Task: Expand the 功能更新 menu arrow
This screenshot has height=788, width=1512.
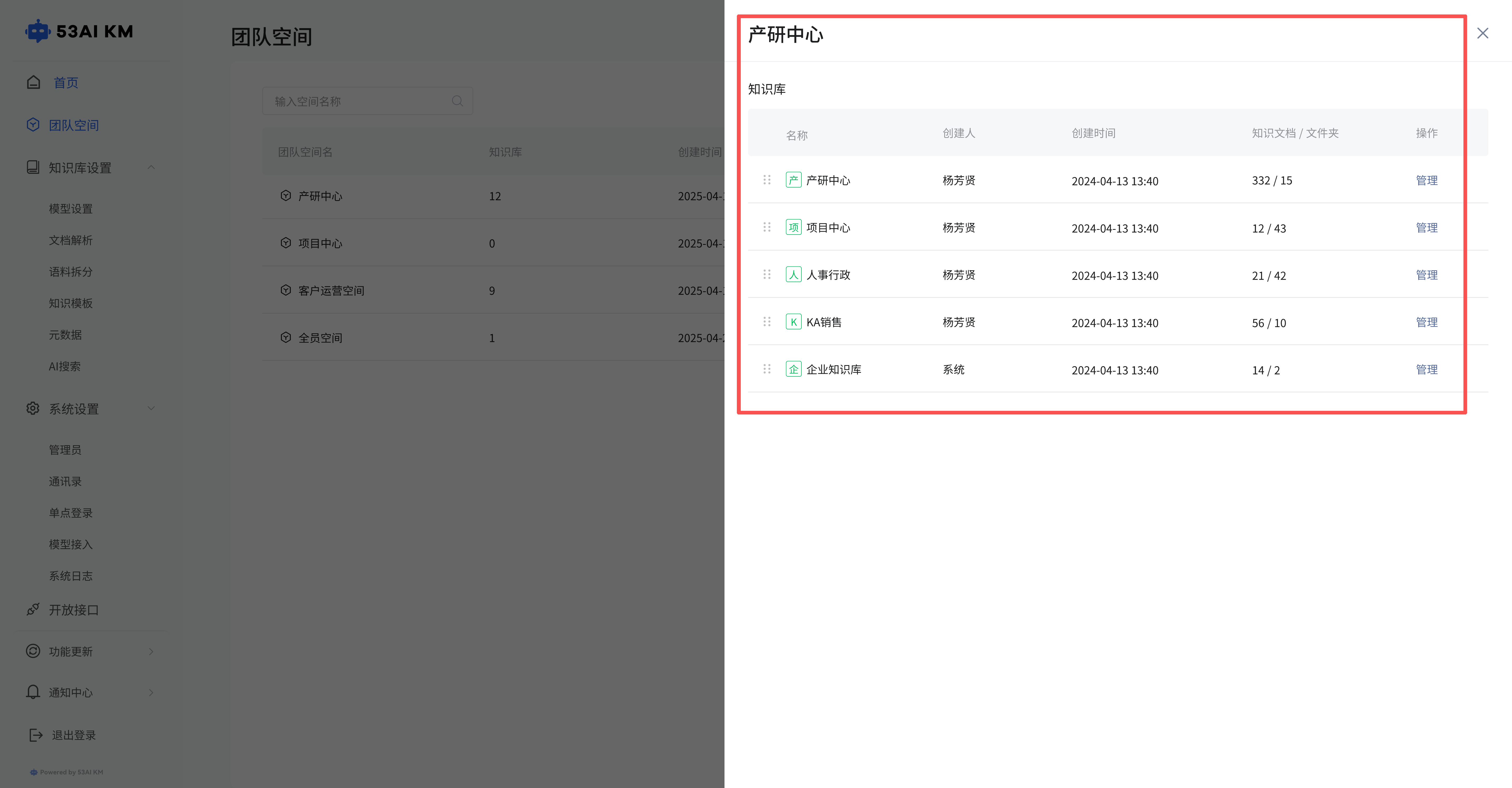Action: click(151, 651)
